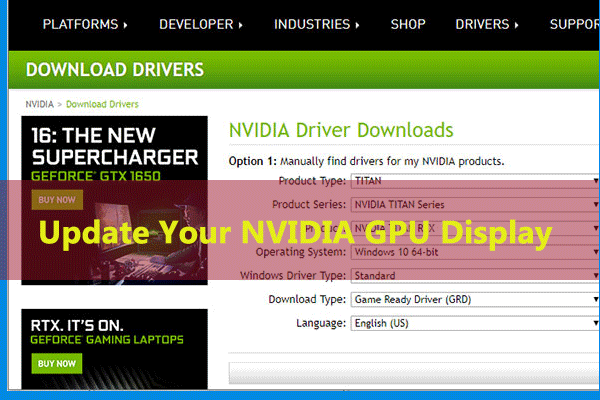The image size is (600, 400).
Task: Go to the SHOP page
Action: [408, 24]
